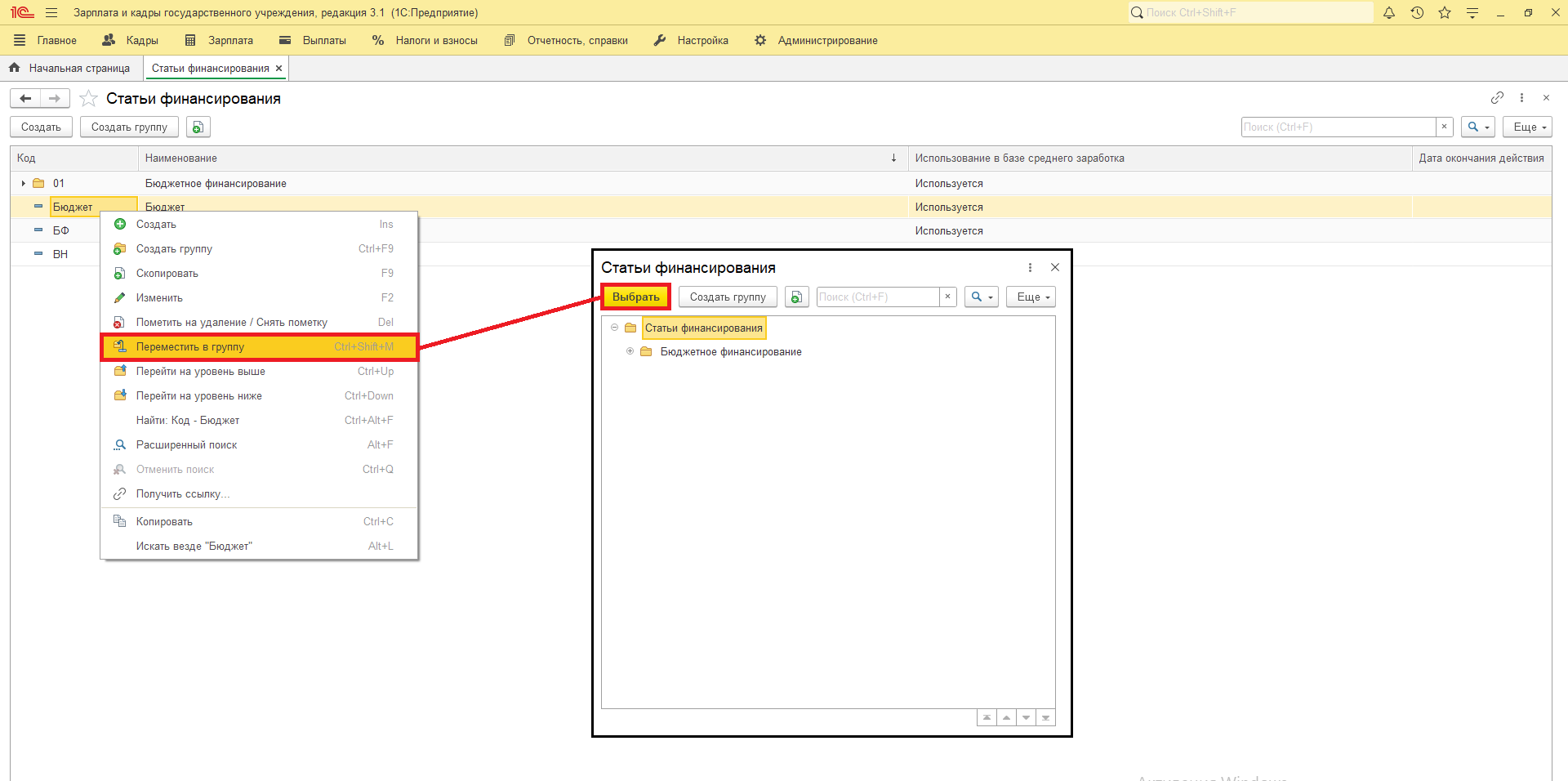Expand Бюджетное финансирование node in dialog

coord(630,351)
